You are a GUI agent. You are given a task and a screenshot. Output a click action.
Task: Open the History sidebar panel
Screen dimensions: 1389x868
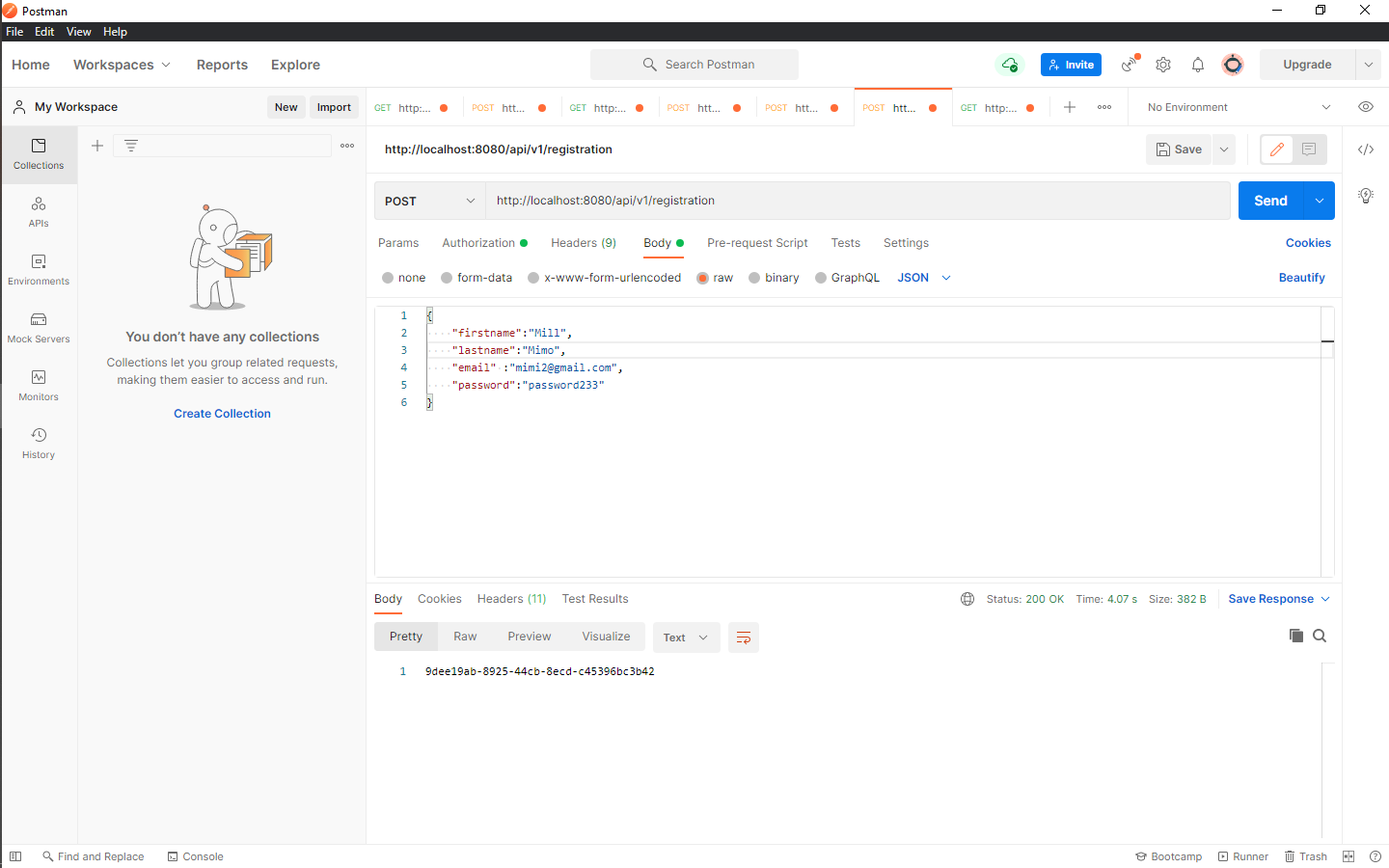point(39,444)
